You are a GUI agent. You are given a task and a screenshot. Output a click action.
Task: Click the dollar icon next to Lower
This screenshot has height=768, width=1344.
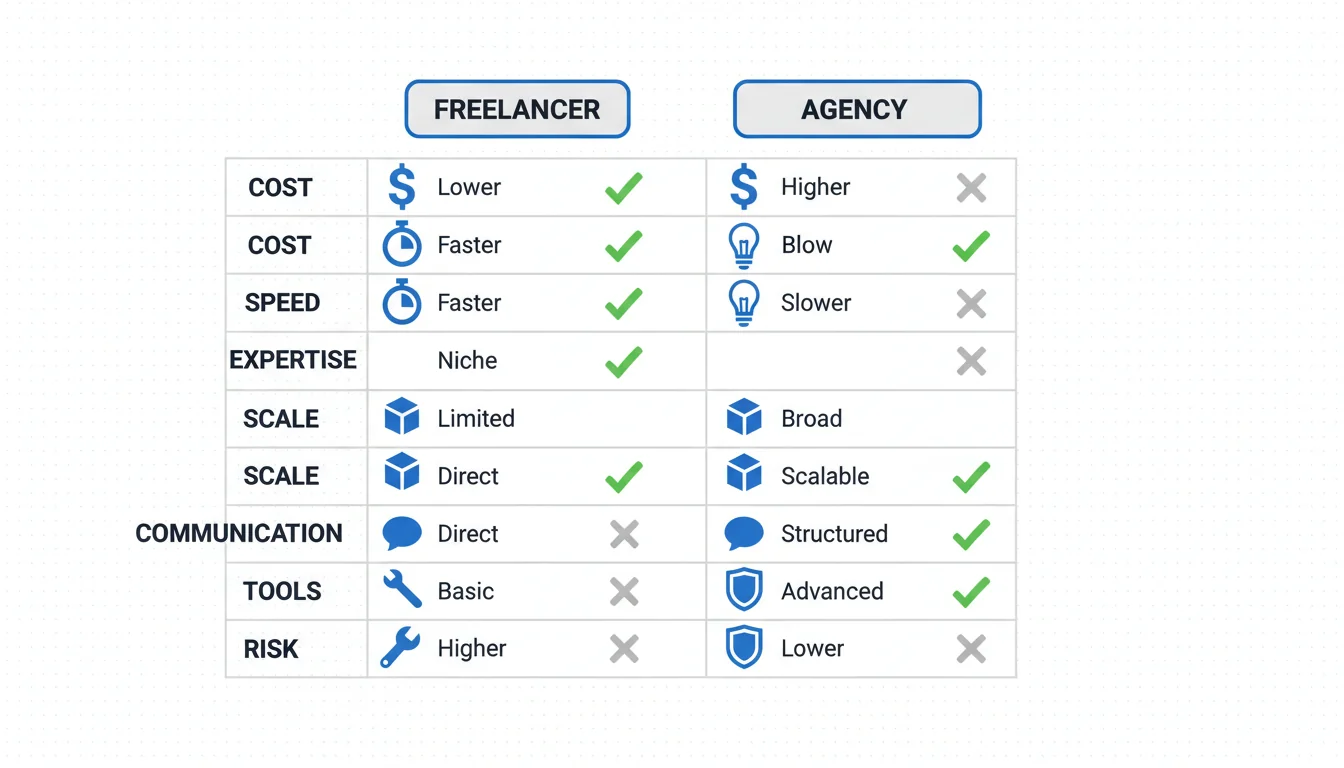[x=402, y=187]
